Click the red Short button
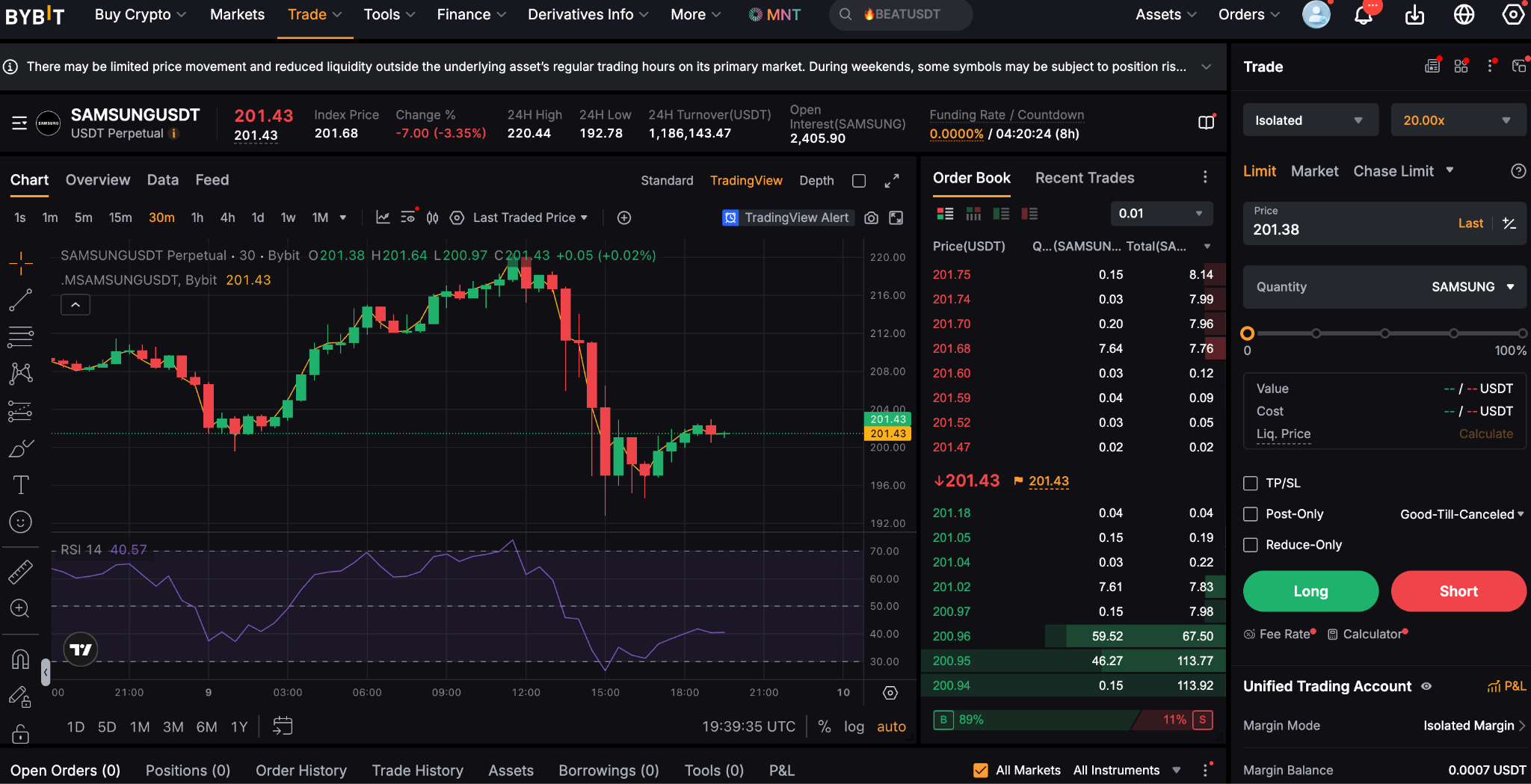 (x=1458, y=591)
